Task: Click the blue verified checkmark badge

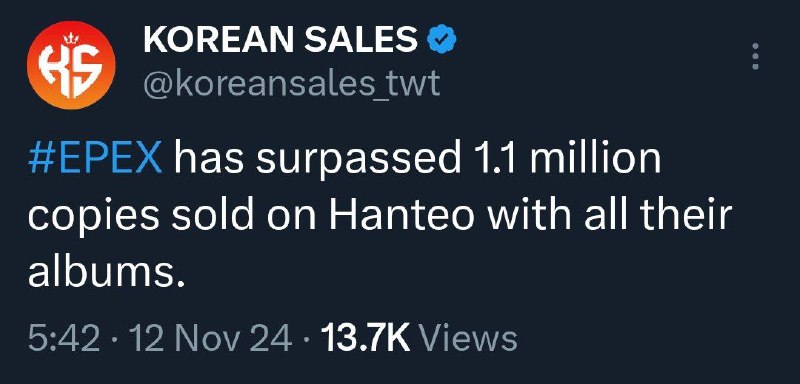Action: pyautogui.click(x=441, y=41)
